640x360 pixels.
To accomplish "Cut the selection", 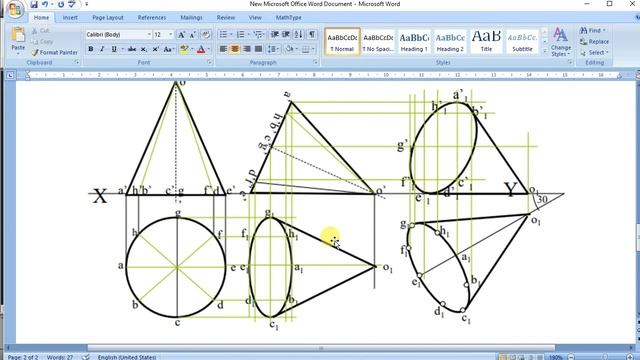I will [x=41, y=31].
